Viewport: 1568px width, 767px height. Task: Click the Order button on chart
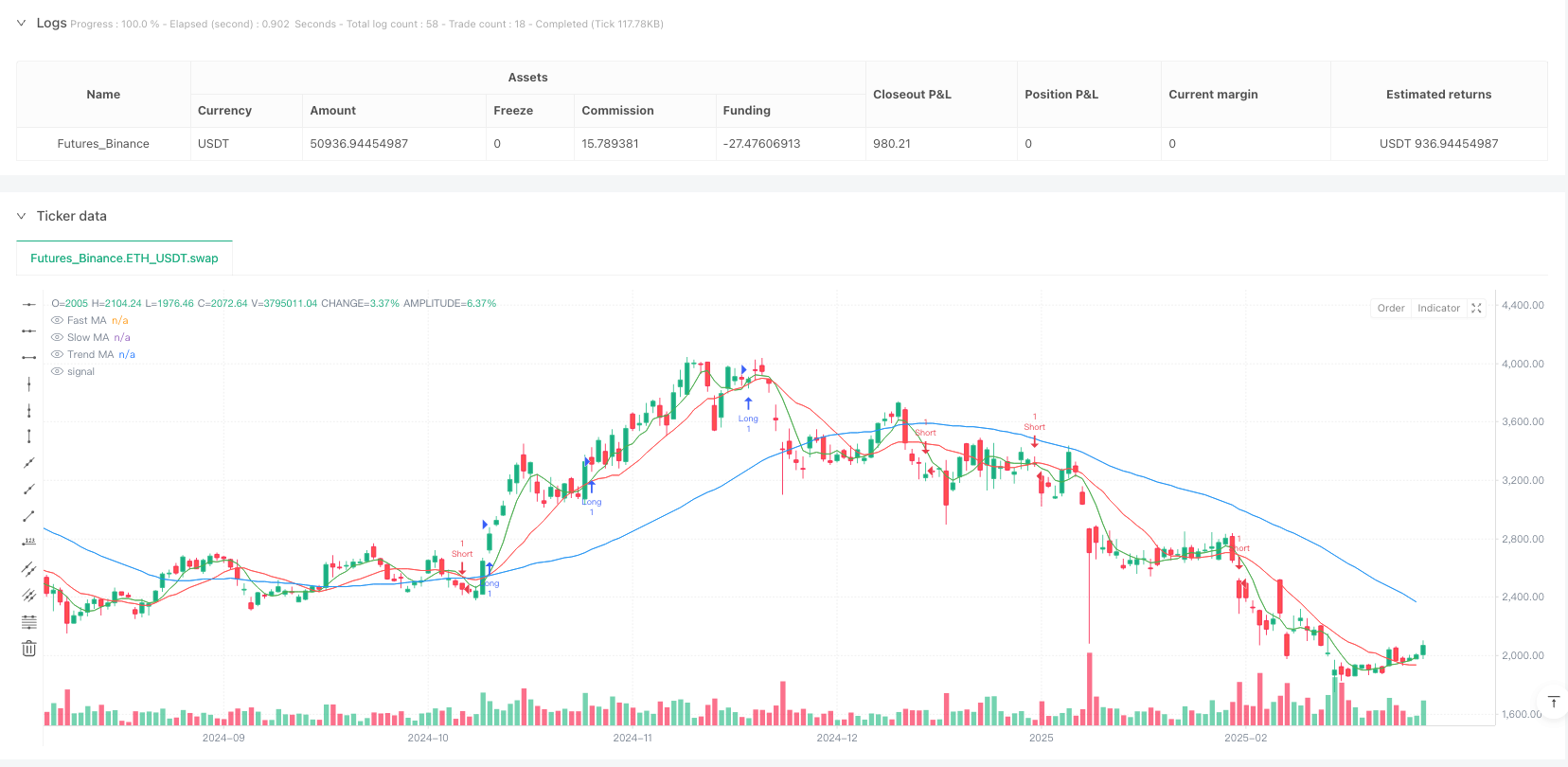point(1390,308)
